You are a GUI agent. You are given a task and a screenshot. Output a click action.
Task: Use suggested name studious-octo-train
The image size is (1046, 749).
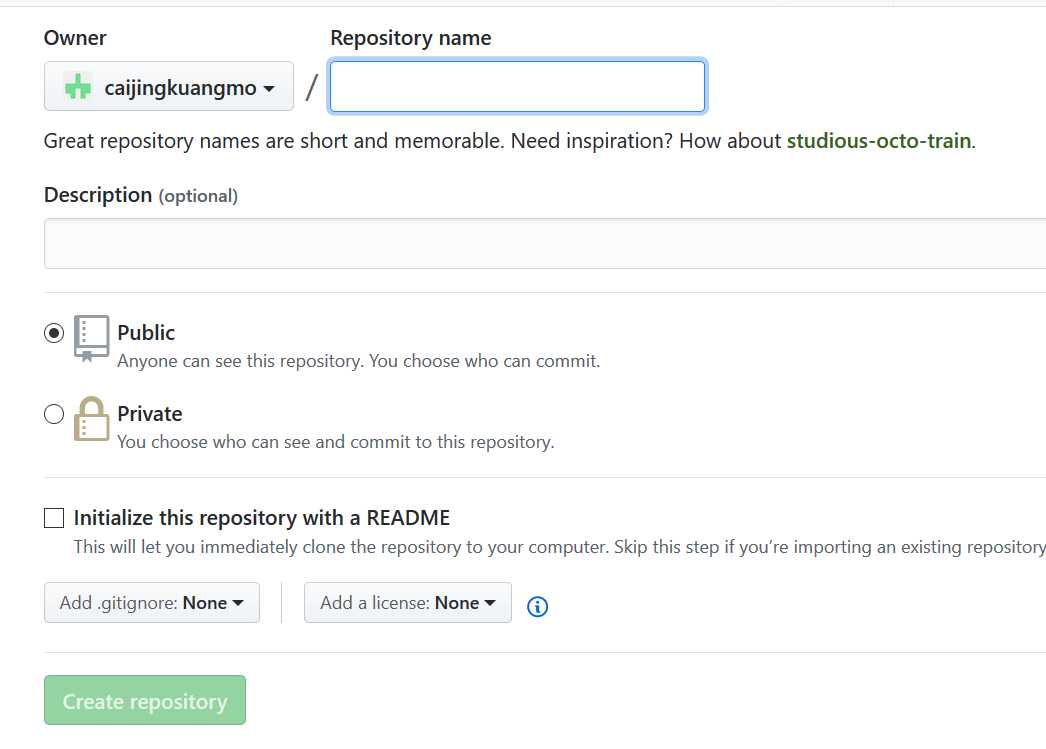pos(879,141)
